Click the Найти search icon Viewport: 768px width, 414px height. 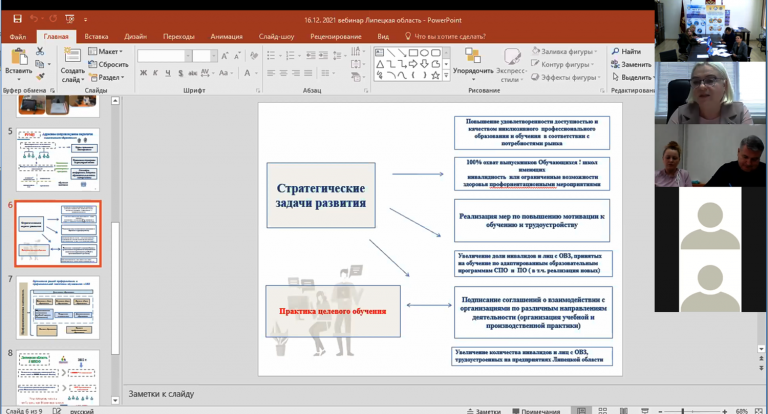624,51
